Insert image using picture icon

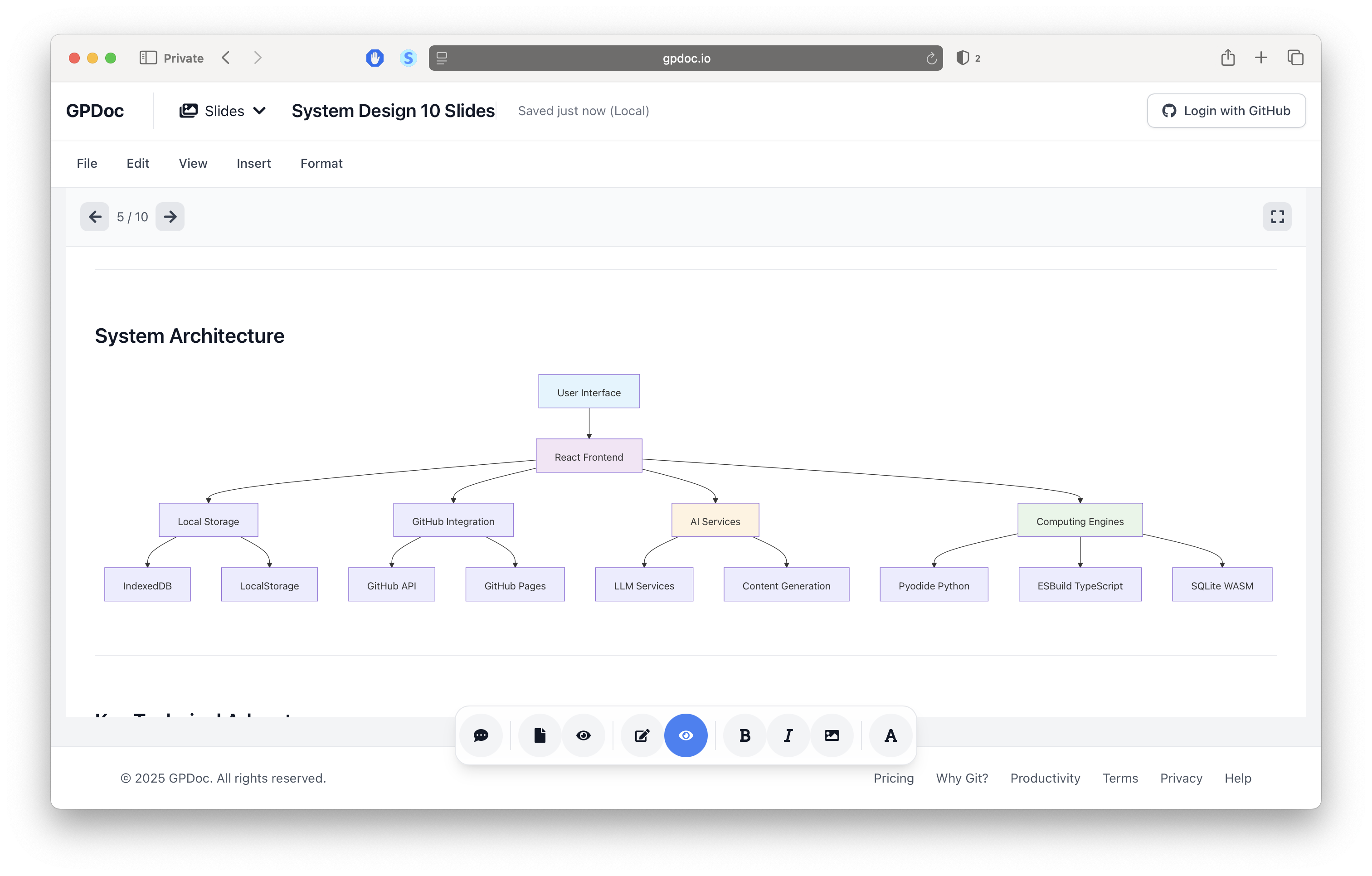click(831, 735)
